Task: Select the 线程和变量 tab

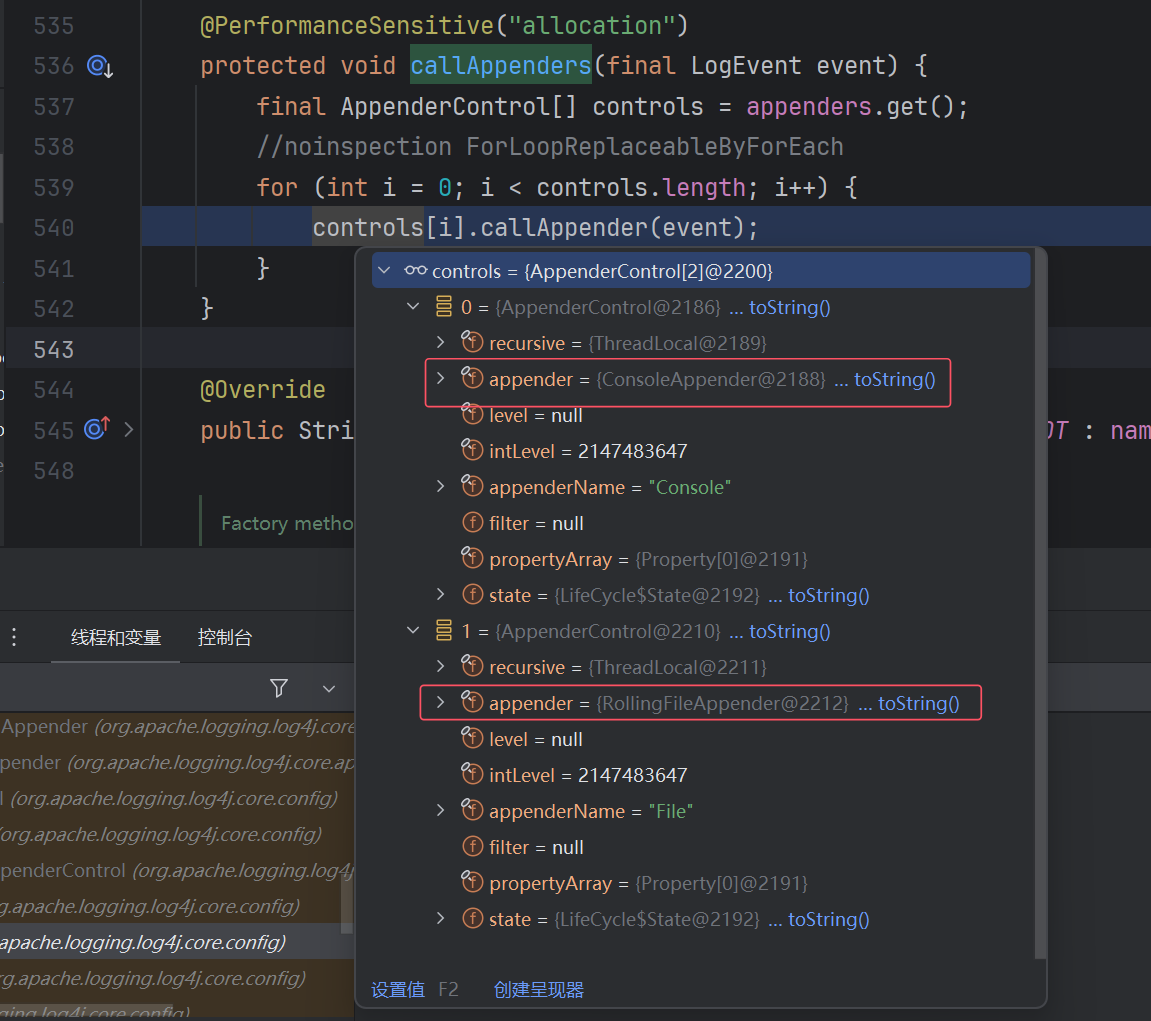Action: [x=116, y=638]
